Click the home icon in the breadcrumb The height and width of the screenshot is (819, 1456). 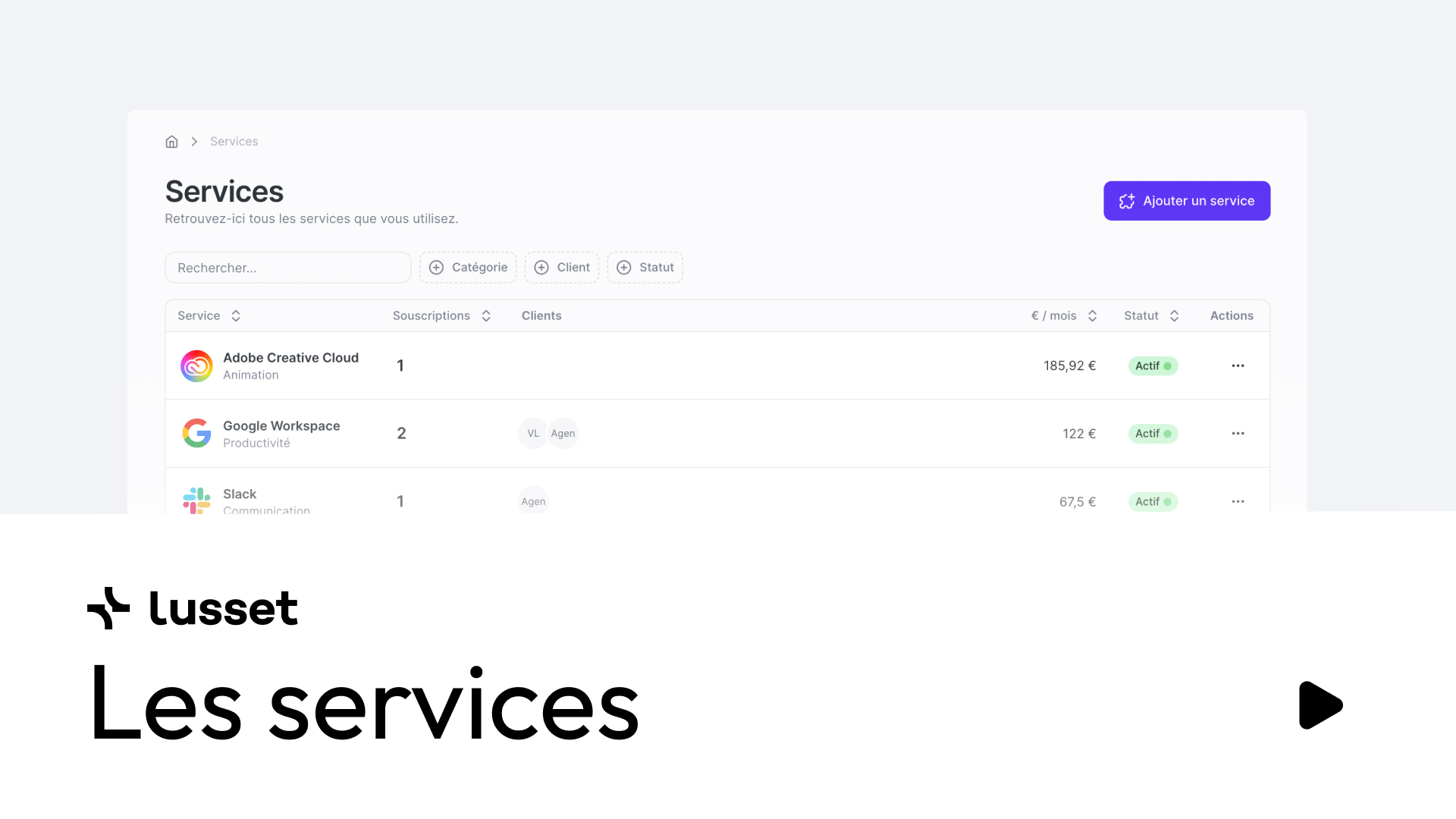171,141
